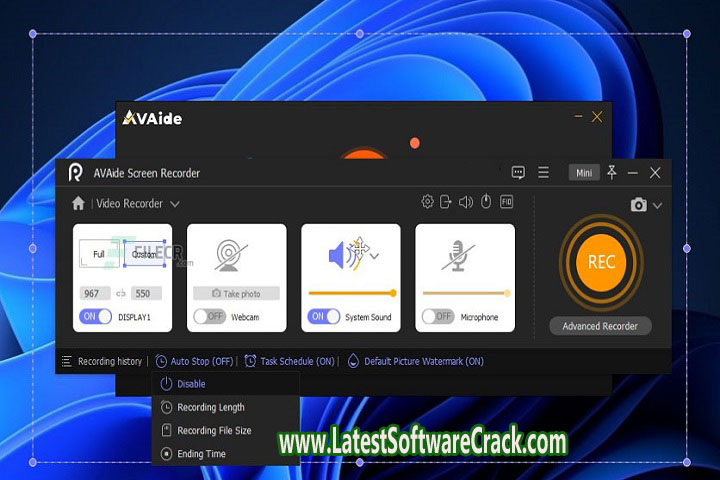Open the settings gear icon
This screenshot has height=480, width=720.
[x=428, y=202]
